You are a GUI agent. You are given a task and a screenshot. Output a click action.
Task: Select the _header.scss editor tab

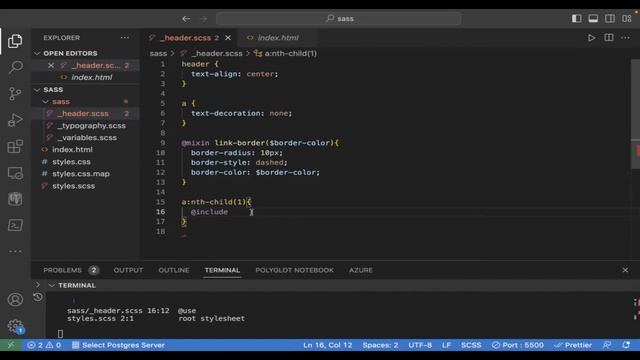tap(189, 38)
